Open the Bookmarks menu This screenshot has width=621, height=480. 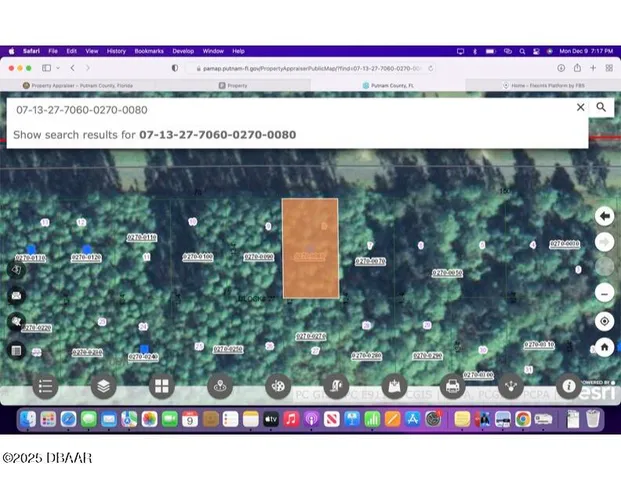point(149,50)
